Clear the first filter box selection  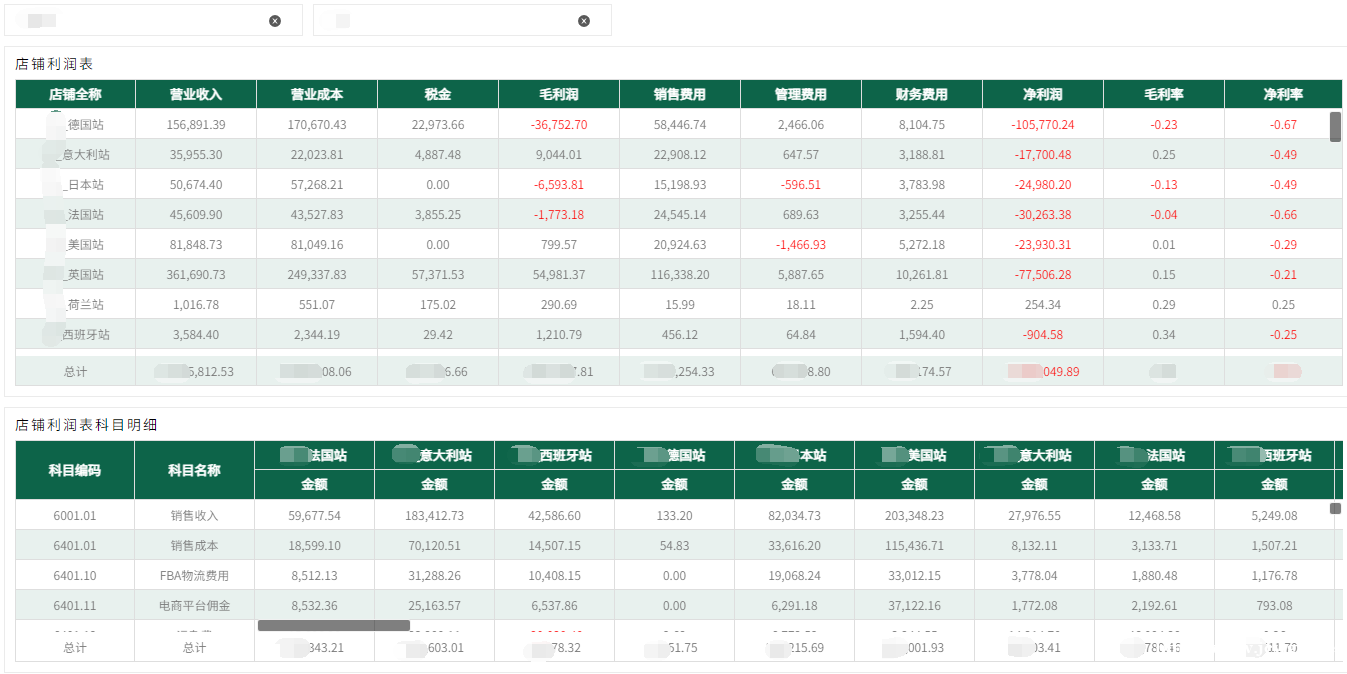coord(275,21)
